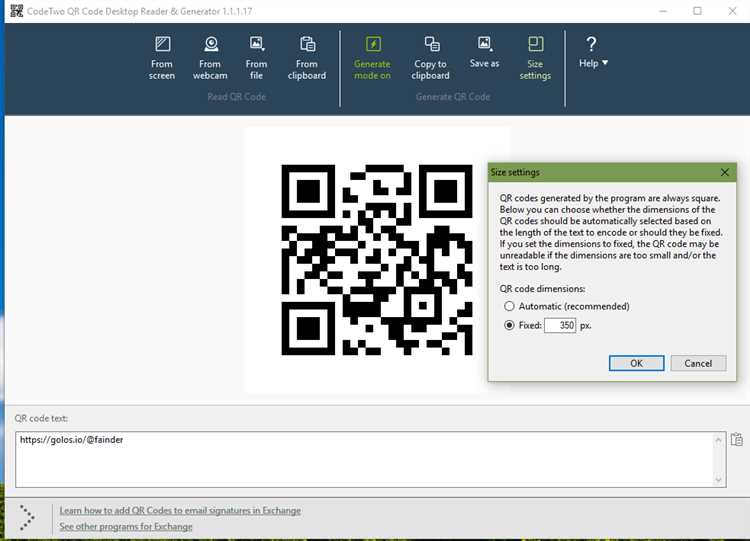Copy QR code to clipboard
The image size is (750, 541).
coord(431,57)
